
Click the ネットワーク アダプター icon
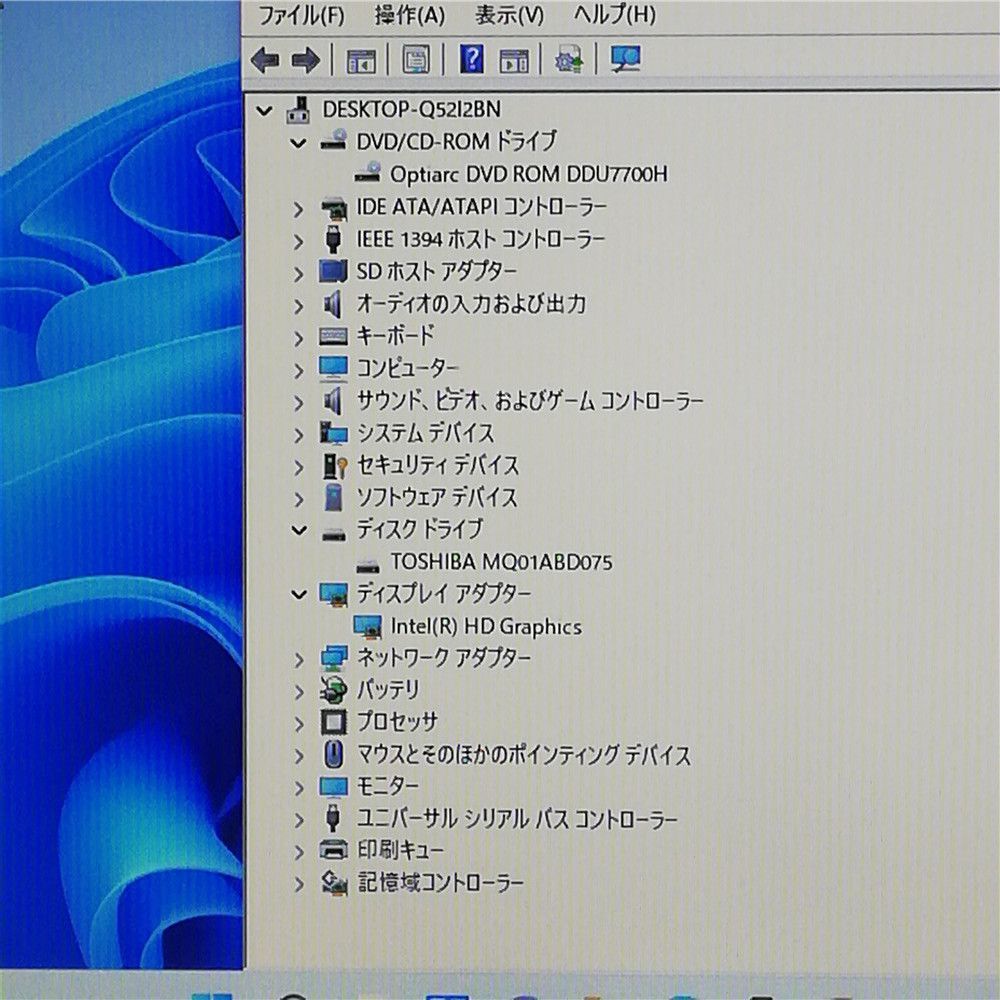(x=334, y=658)
